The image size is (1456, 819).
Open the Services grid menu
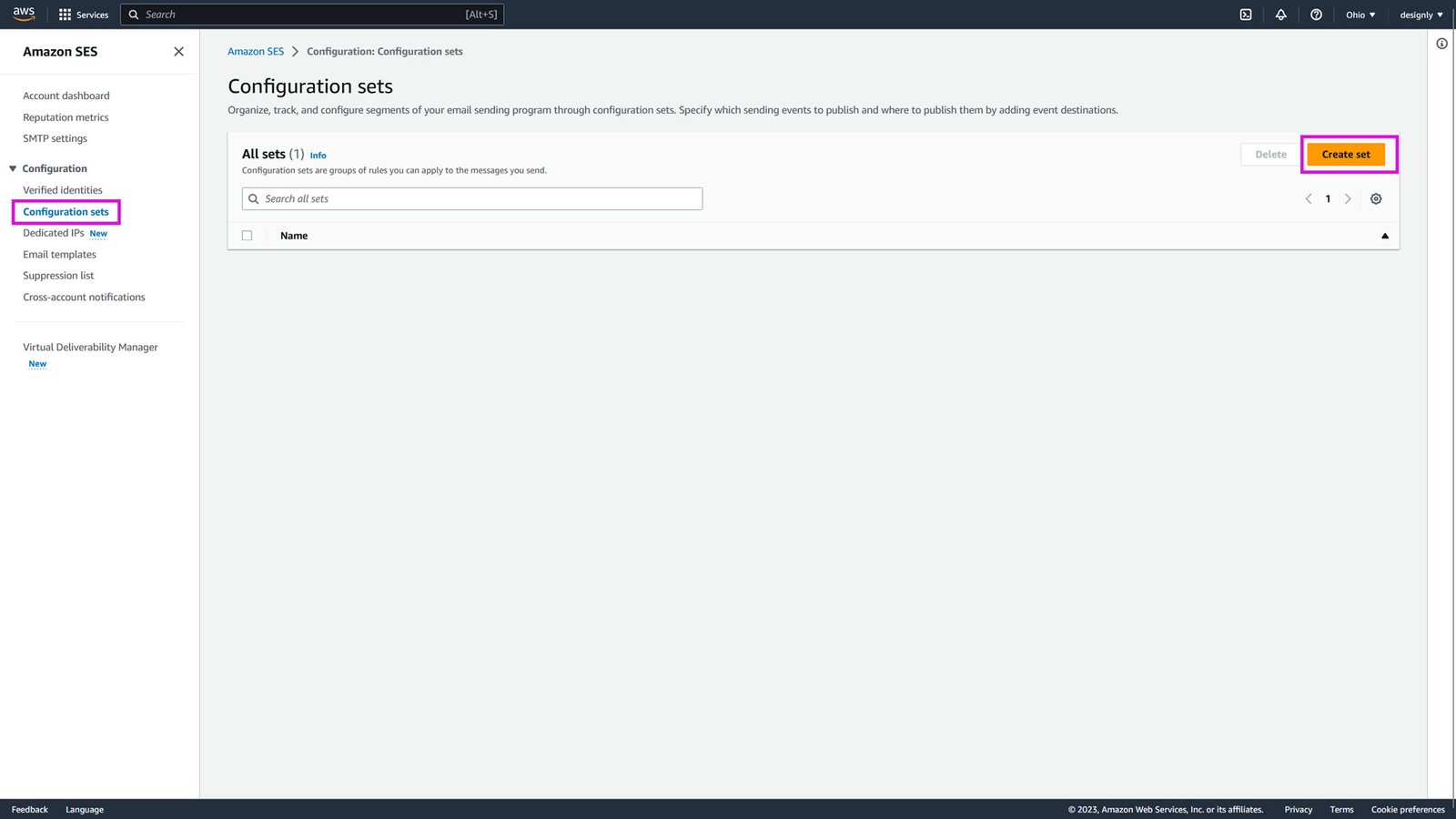tap(83, 14)
